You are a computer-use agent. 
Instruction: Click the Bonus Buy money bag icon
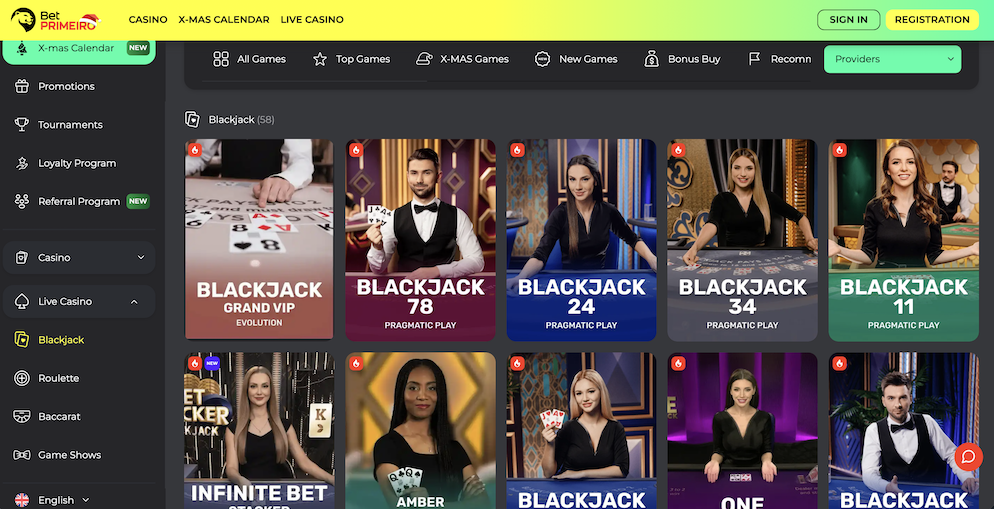652,59
